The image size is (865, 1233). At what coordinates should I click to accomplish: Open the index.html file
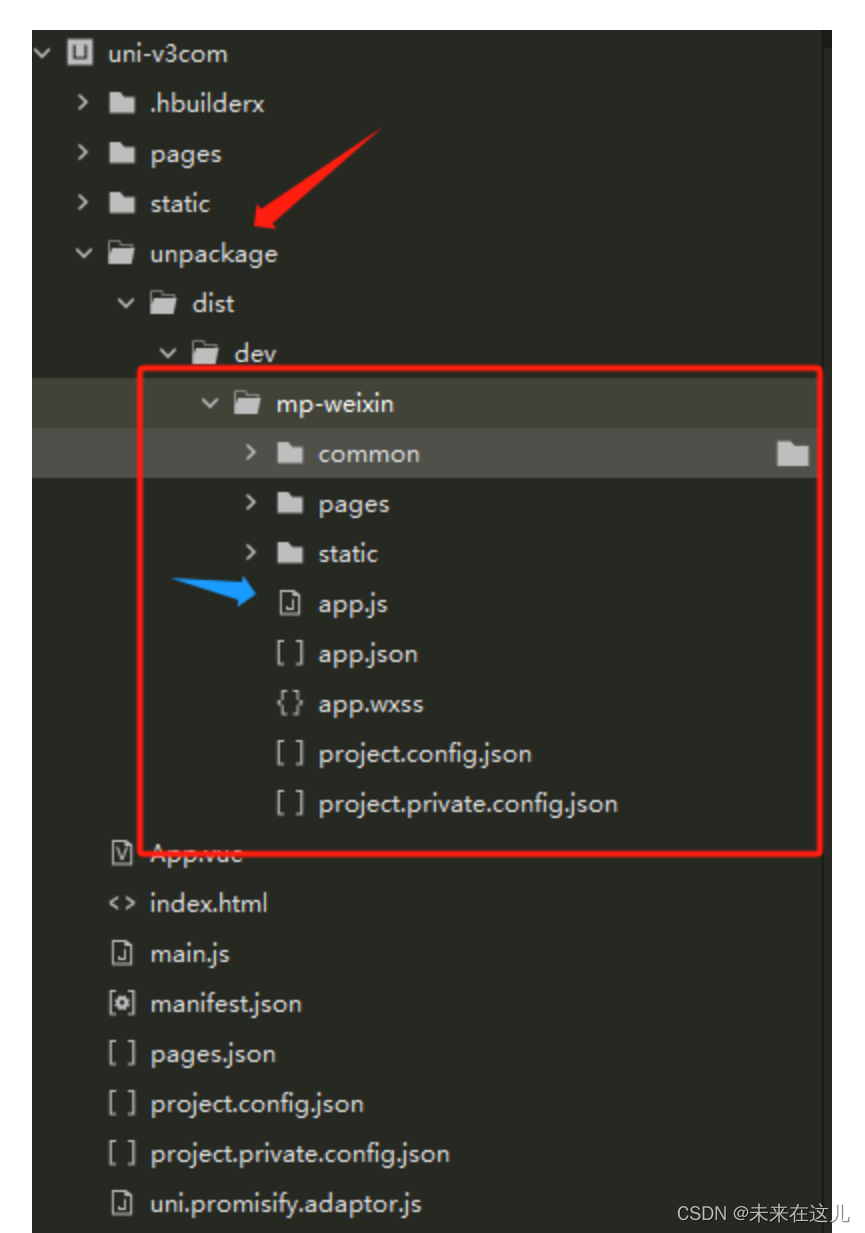(209, 904)
